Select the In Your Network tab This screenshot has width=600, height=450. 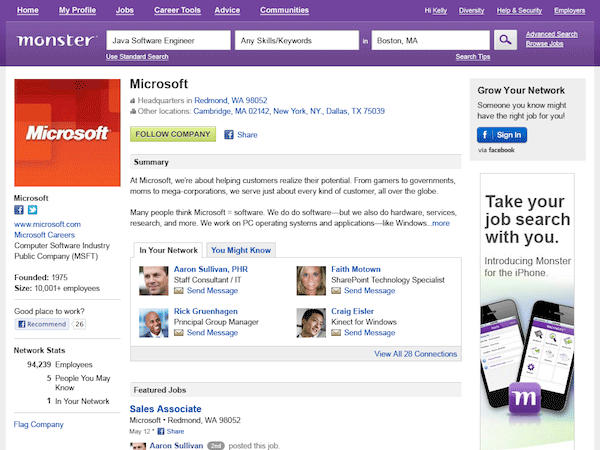pos(168,250)
